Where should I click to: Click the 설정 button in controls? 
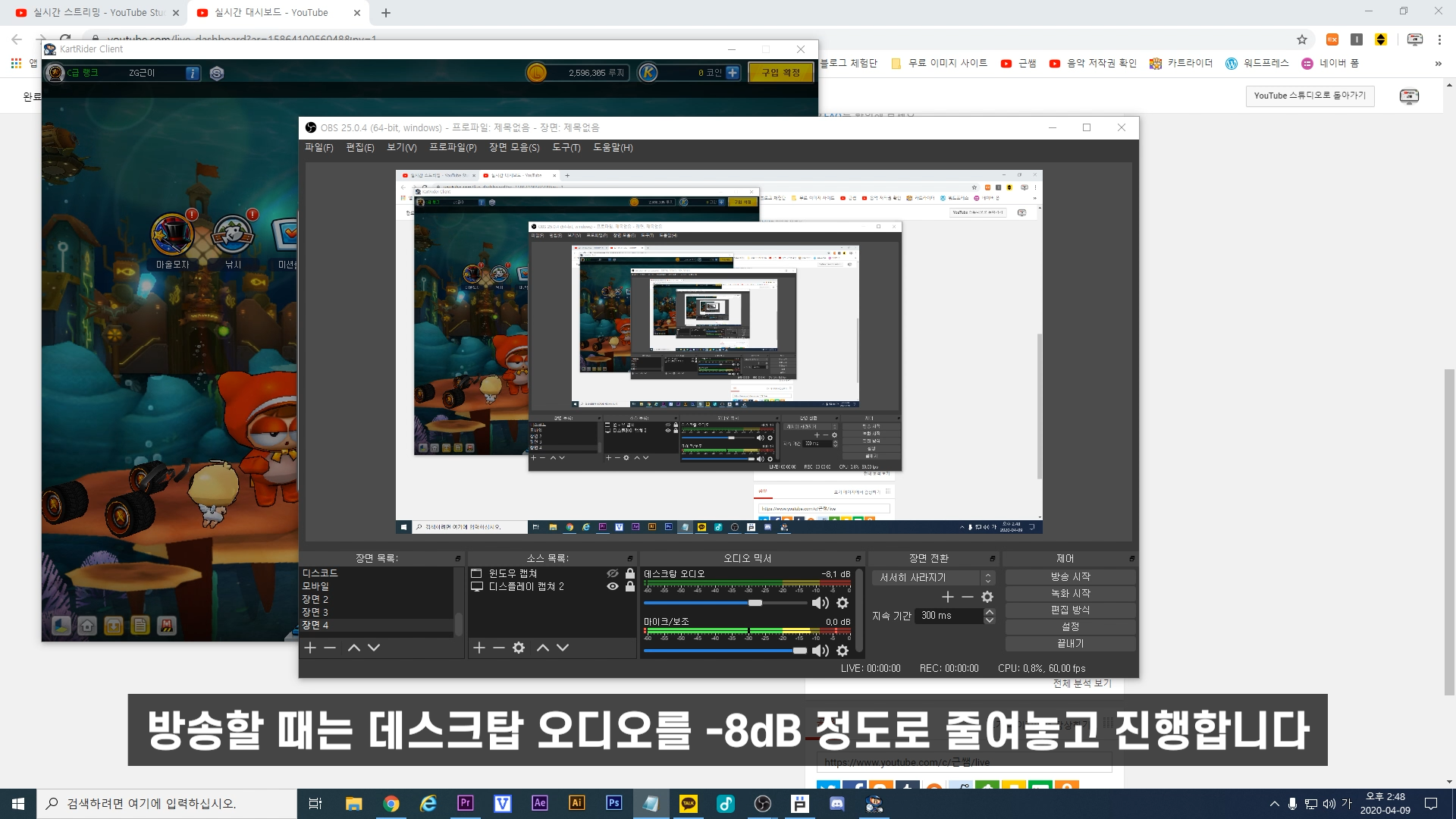point(1070,627)
